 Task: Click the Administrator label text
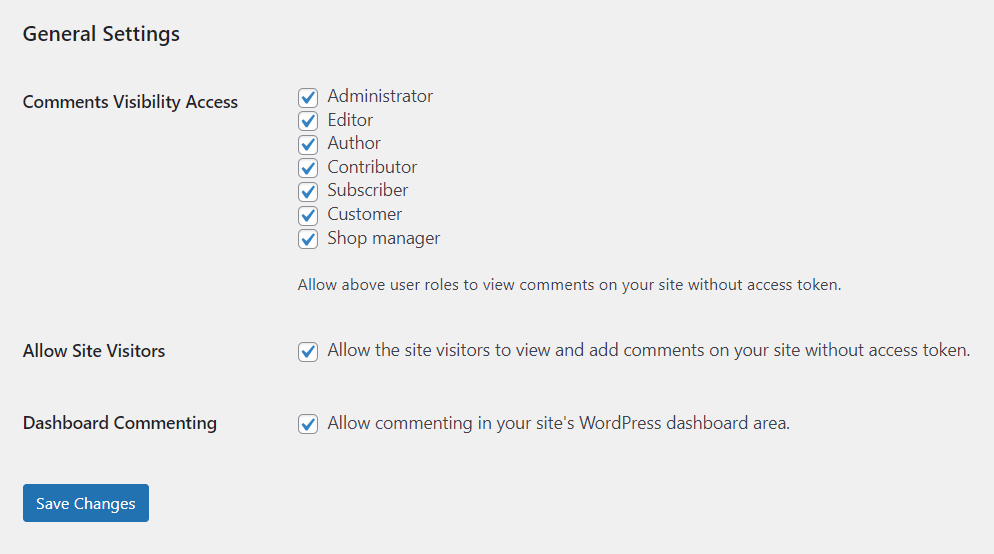click(380, 96)
